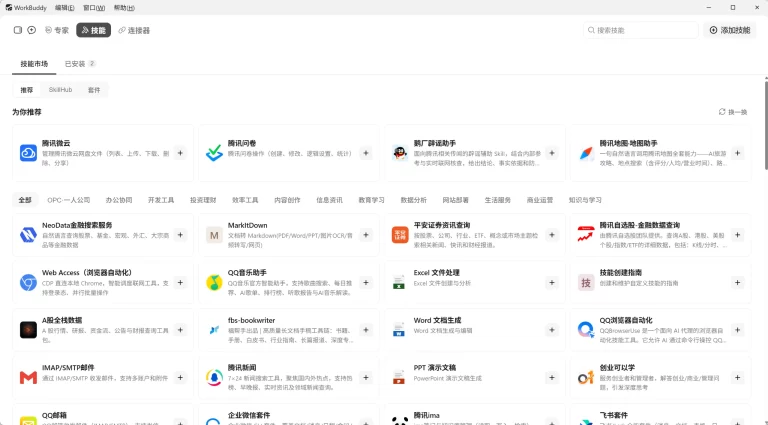Viewport: 768px width, 425px height.
Task: Click the 搜索技能 search field
Action: click(640, 30)
